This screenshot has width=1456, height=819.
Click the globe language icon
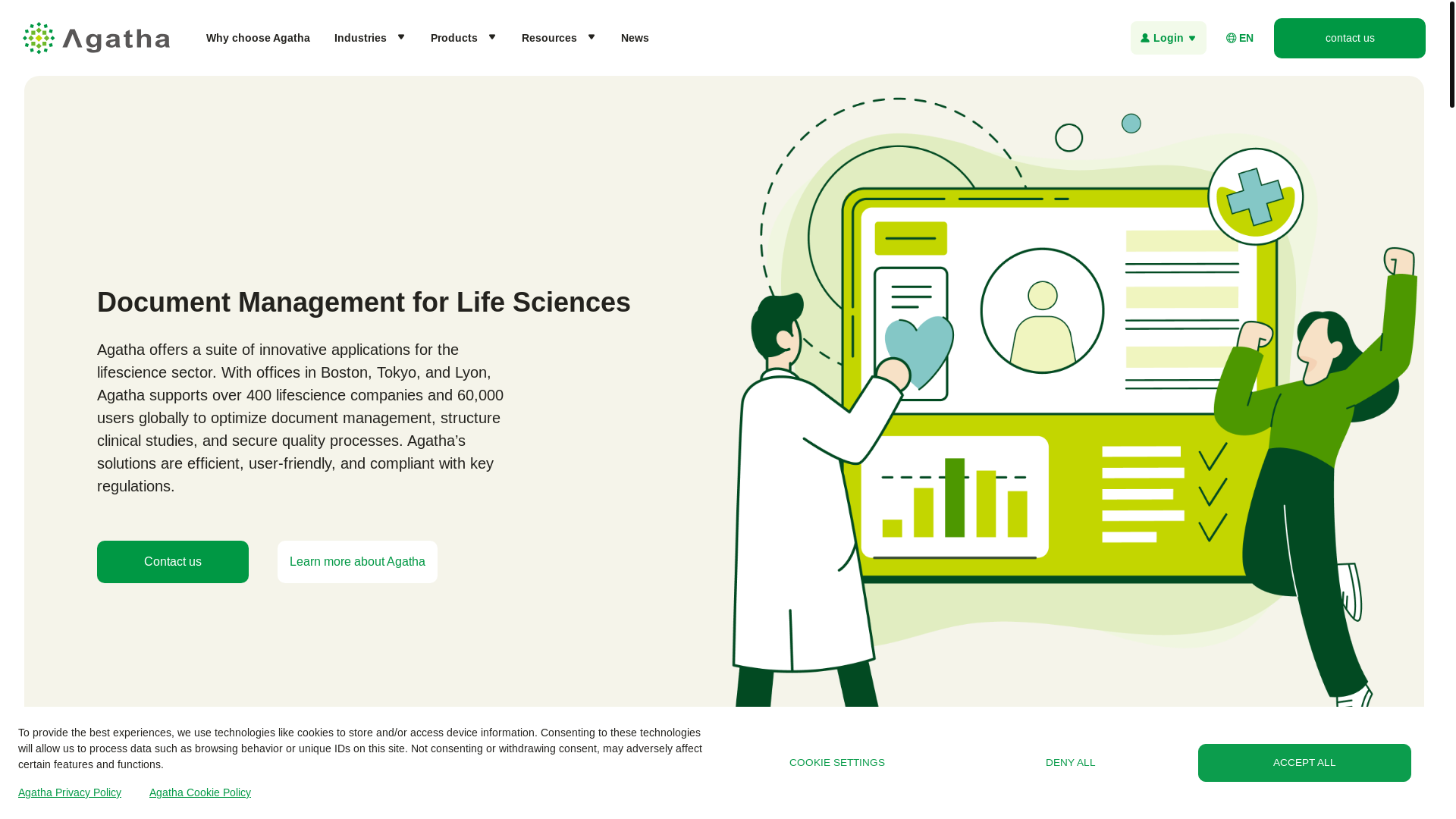coord(1231,38)
